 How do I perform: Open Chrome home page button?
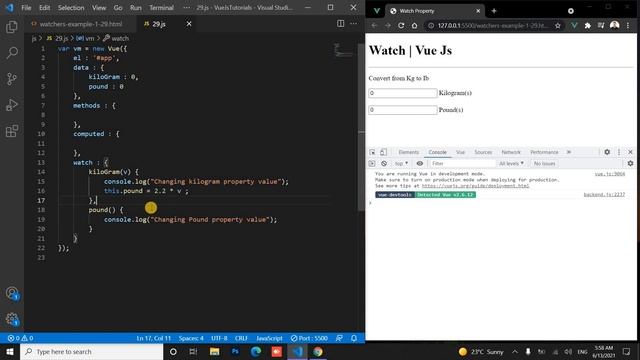414,25
